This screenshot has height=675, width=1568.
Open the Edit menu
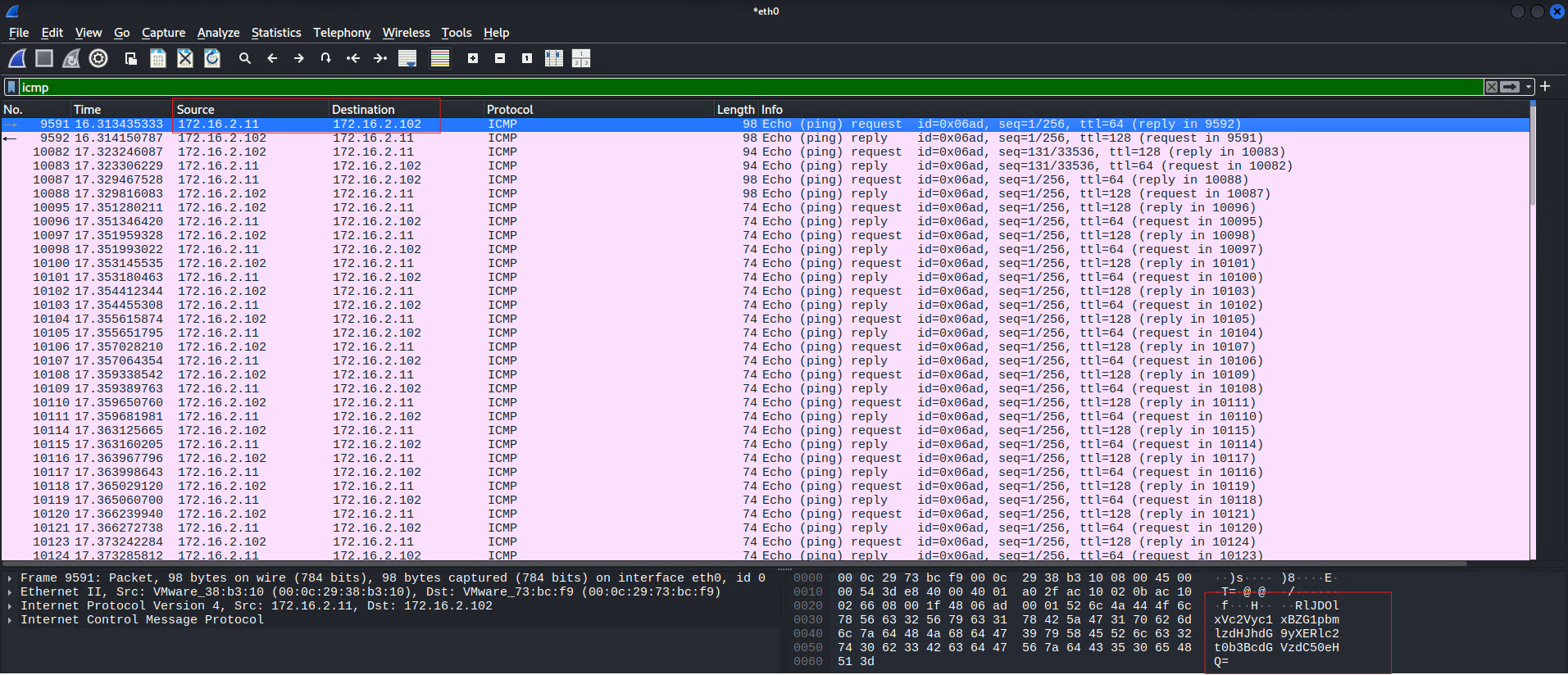(52, 33)
